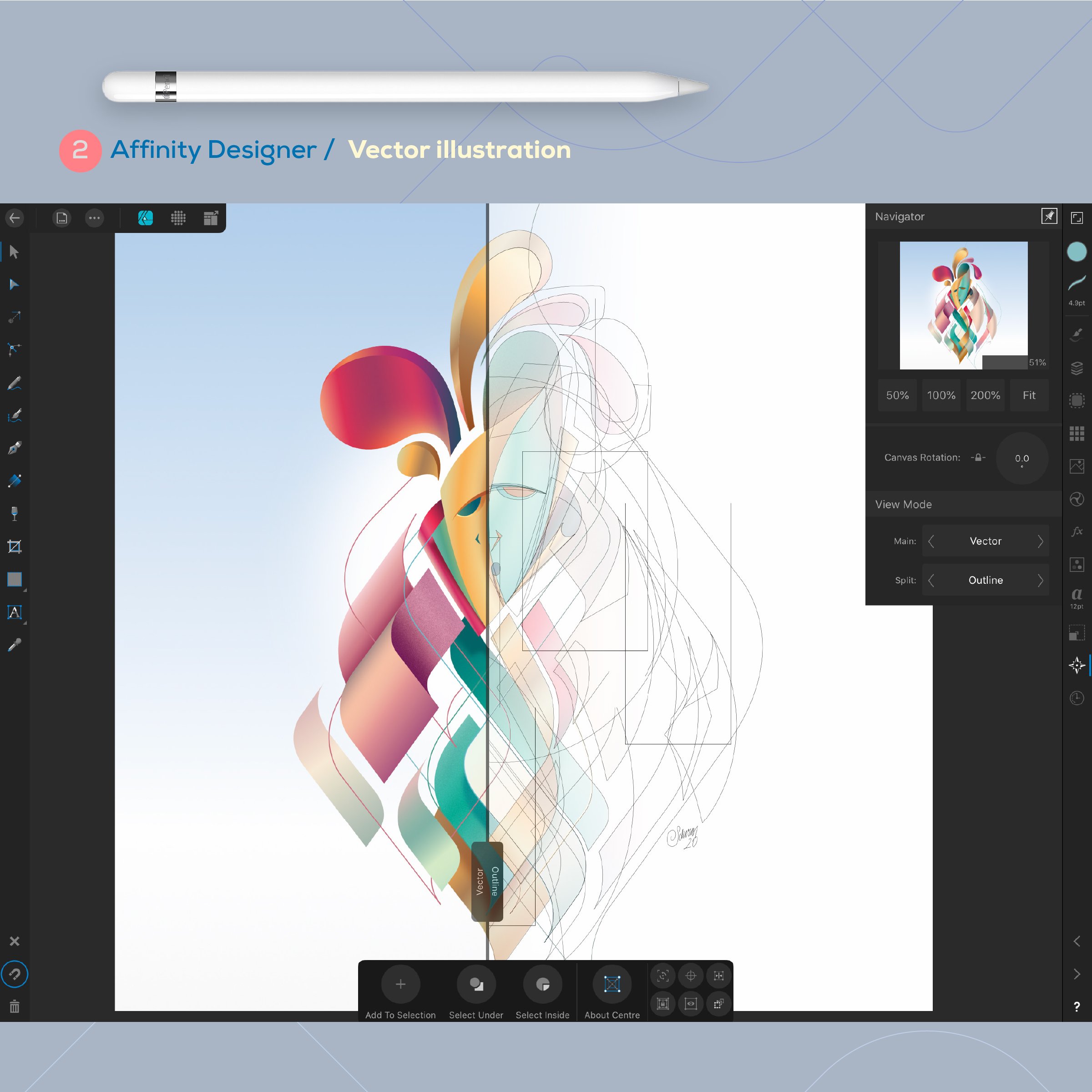The height and width of the screenshot is (1092, 1092).
Task: Open the fx Layer Effects studio
Action: coord(1077,531)
